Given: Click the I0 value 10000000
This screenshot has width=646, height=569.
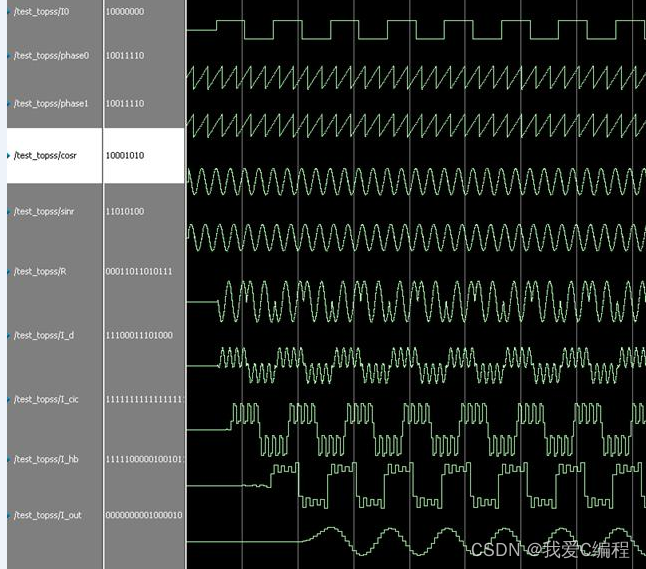Looking at the screenshot, I should click(x=125, y=12).
